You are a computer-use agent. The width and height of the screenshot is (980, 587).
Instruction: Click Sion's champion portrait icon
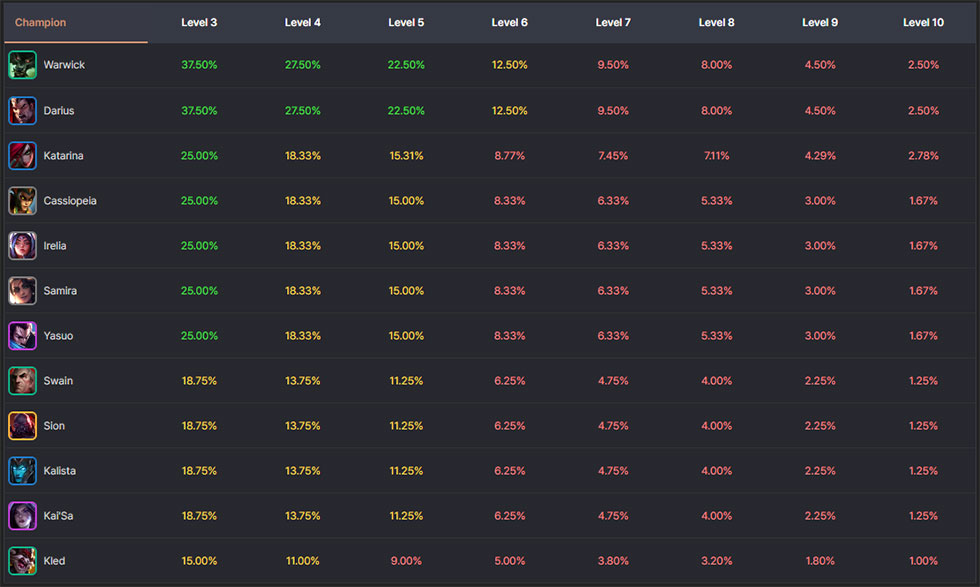(22, 426)
